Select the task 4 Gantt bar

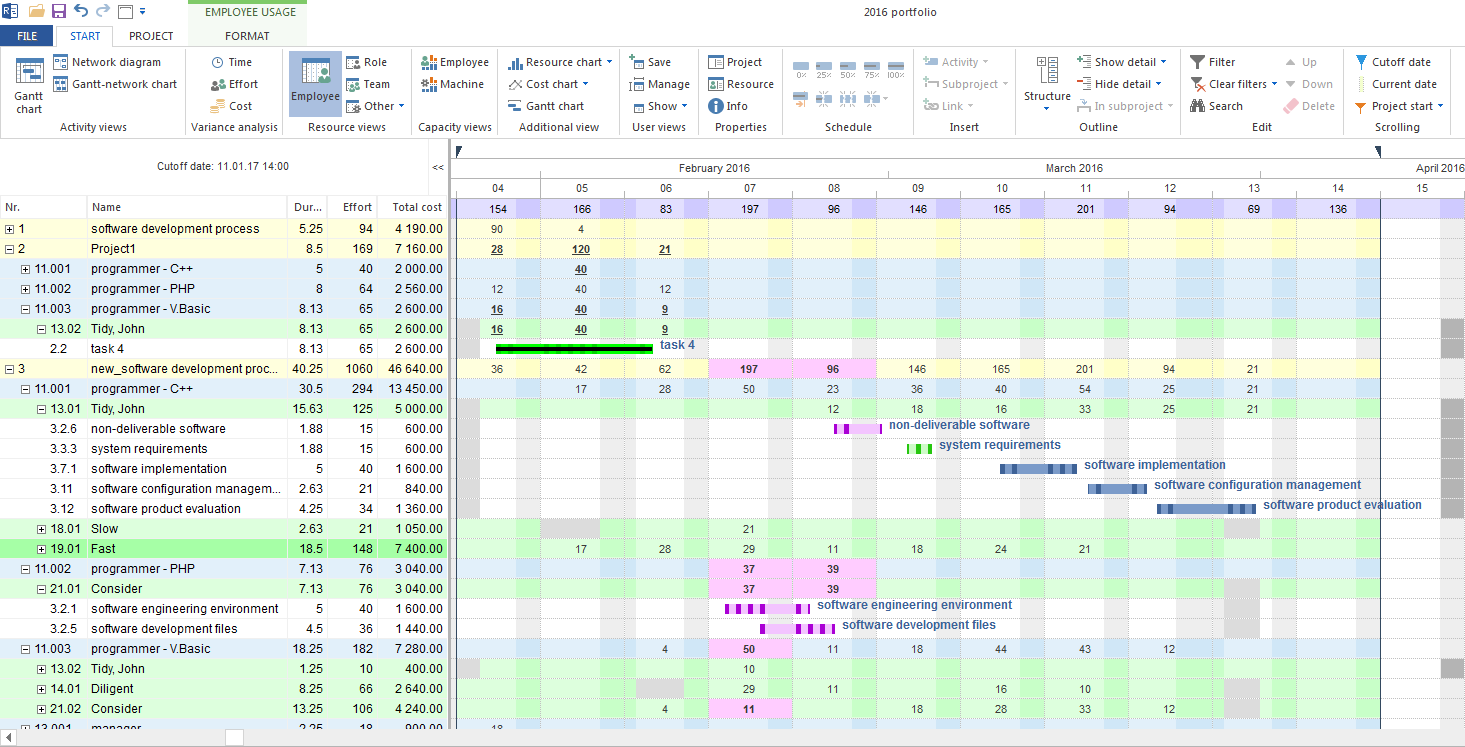click(x=575, y=349)
